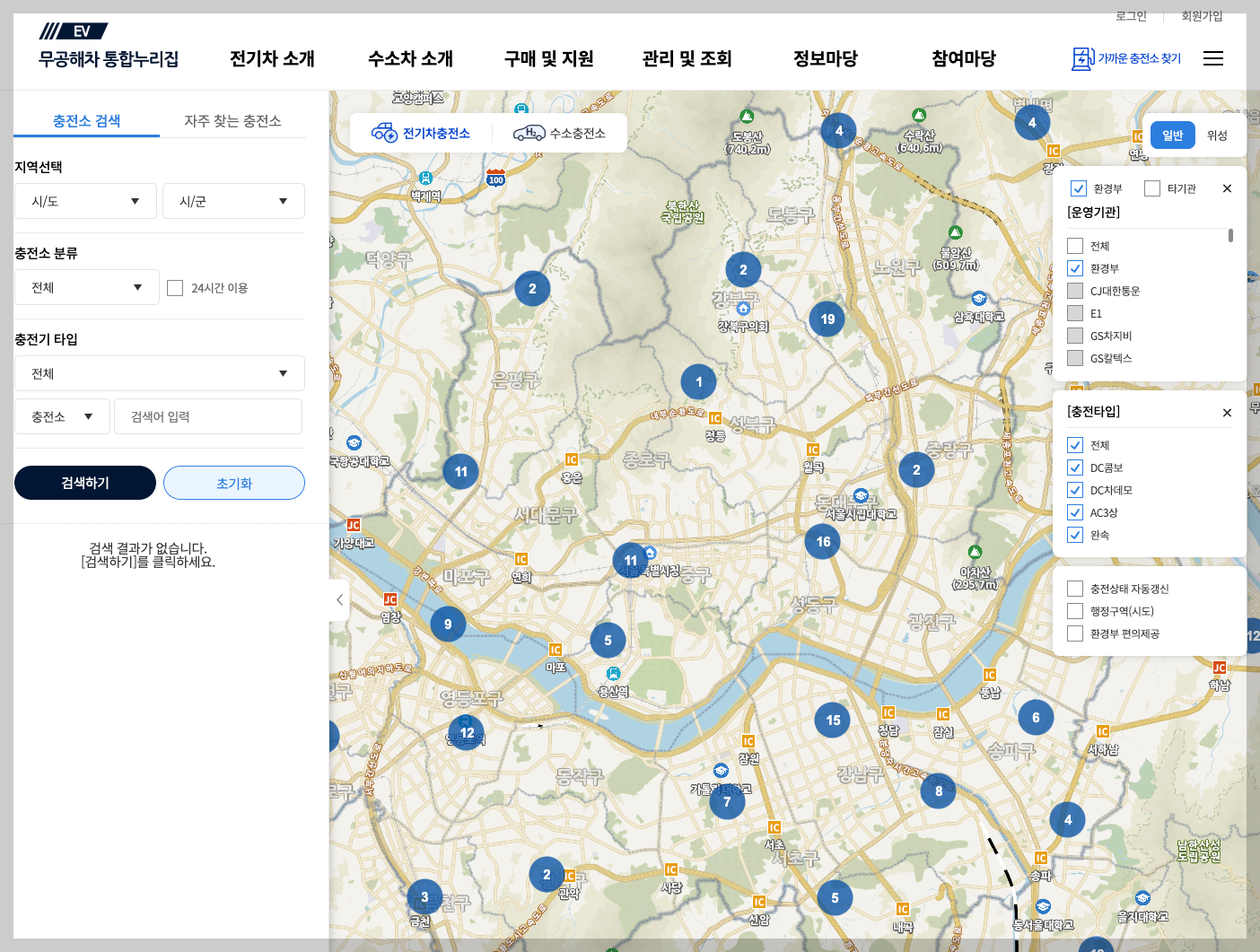Close the 운영기관 filter panel

click(1227, 188)
